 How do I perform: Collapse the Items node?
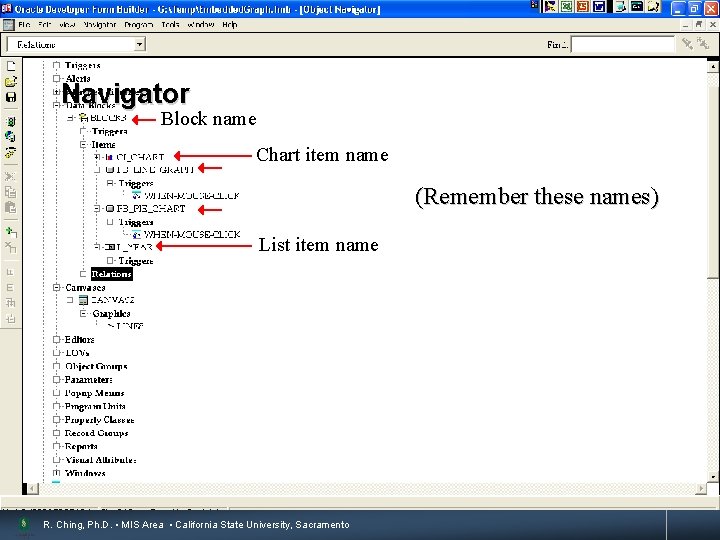(83, 145)
